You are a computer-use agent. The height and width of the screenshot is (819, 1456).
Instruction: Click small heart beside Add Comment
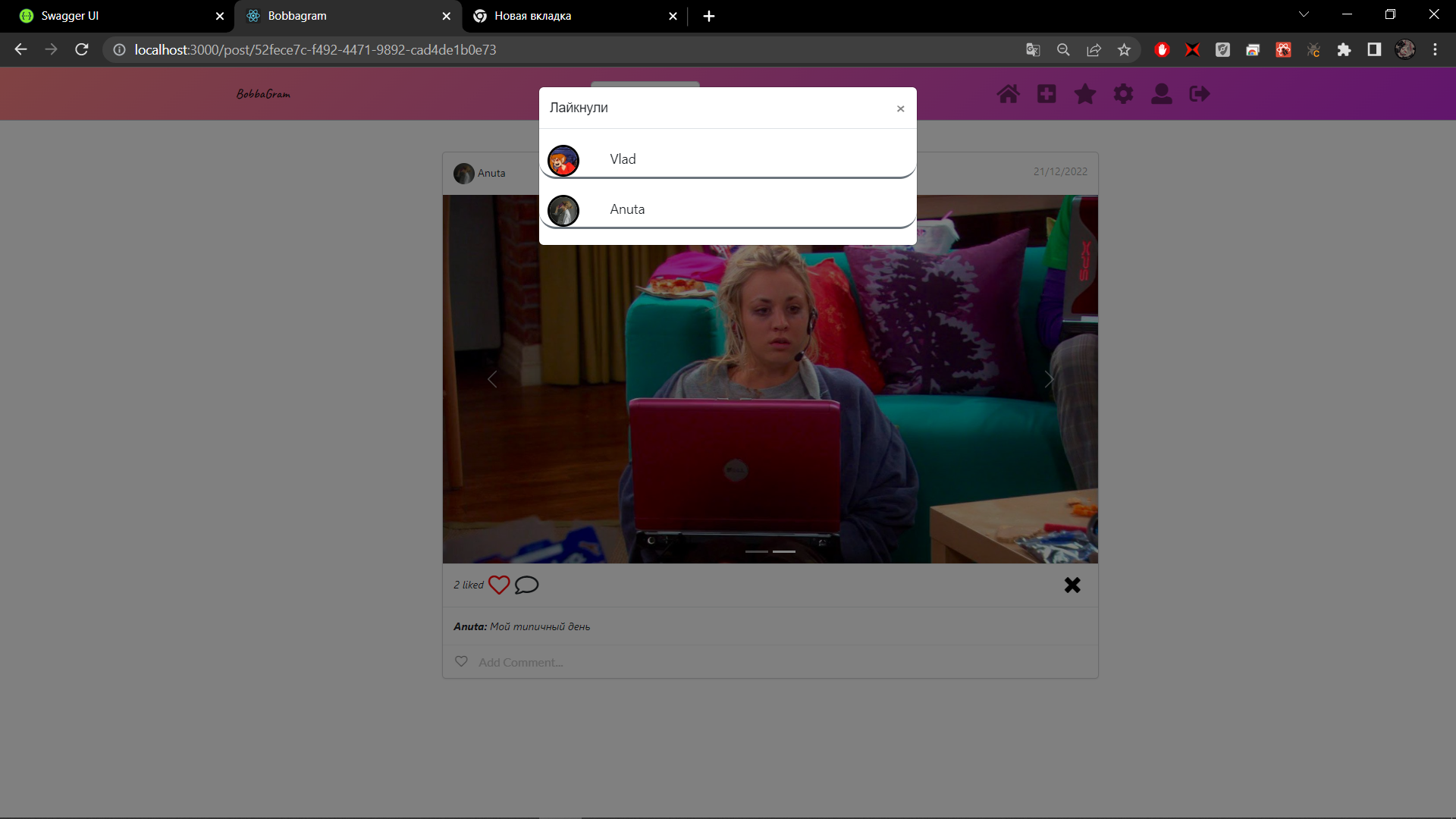tap(461, 661)
